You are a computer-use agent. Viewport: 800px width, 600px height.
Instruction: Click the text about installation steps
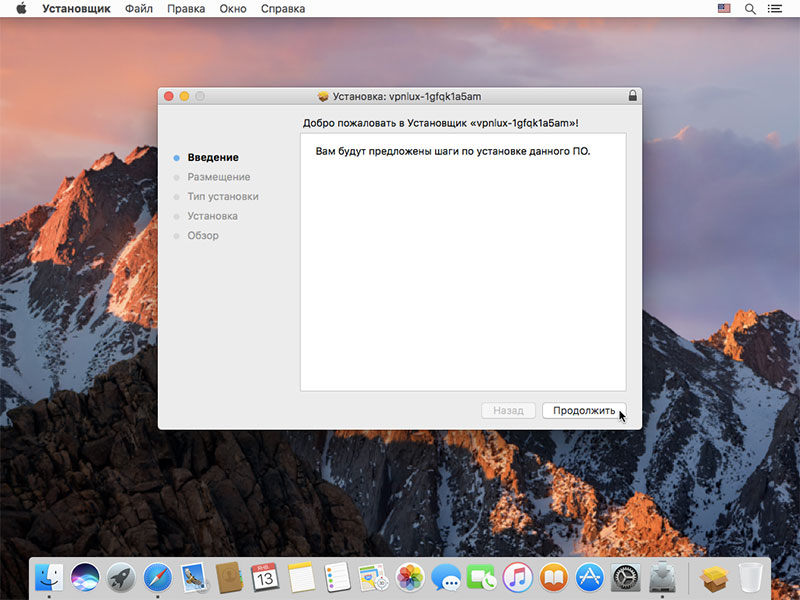point(453,152)
